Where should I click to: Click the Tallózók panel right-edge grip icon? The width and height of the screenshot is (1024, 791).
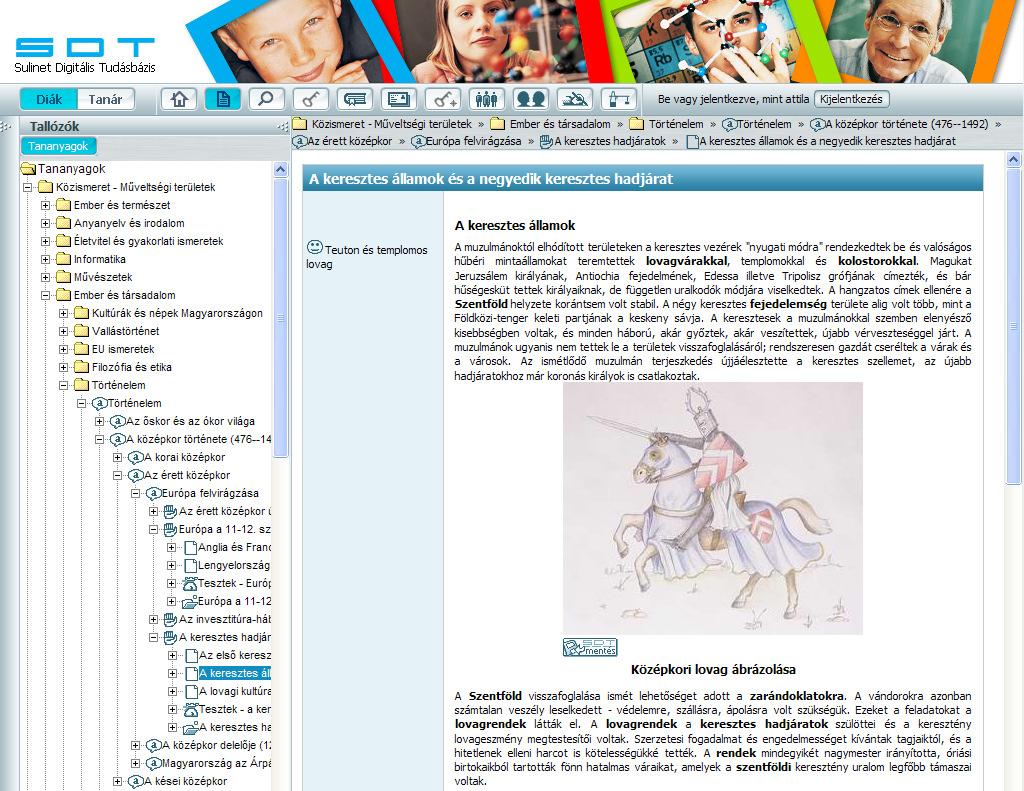pos(283,127)
